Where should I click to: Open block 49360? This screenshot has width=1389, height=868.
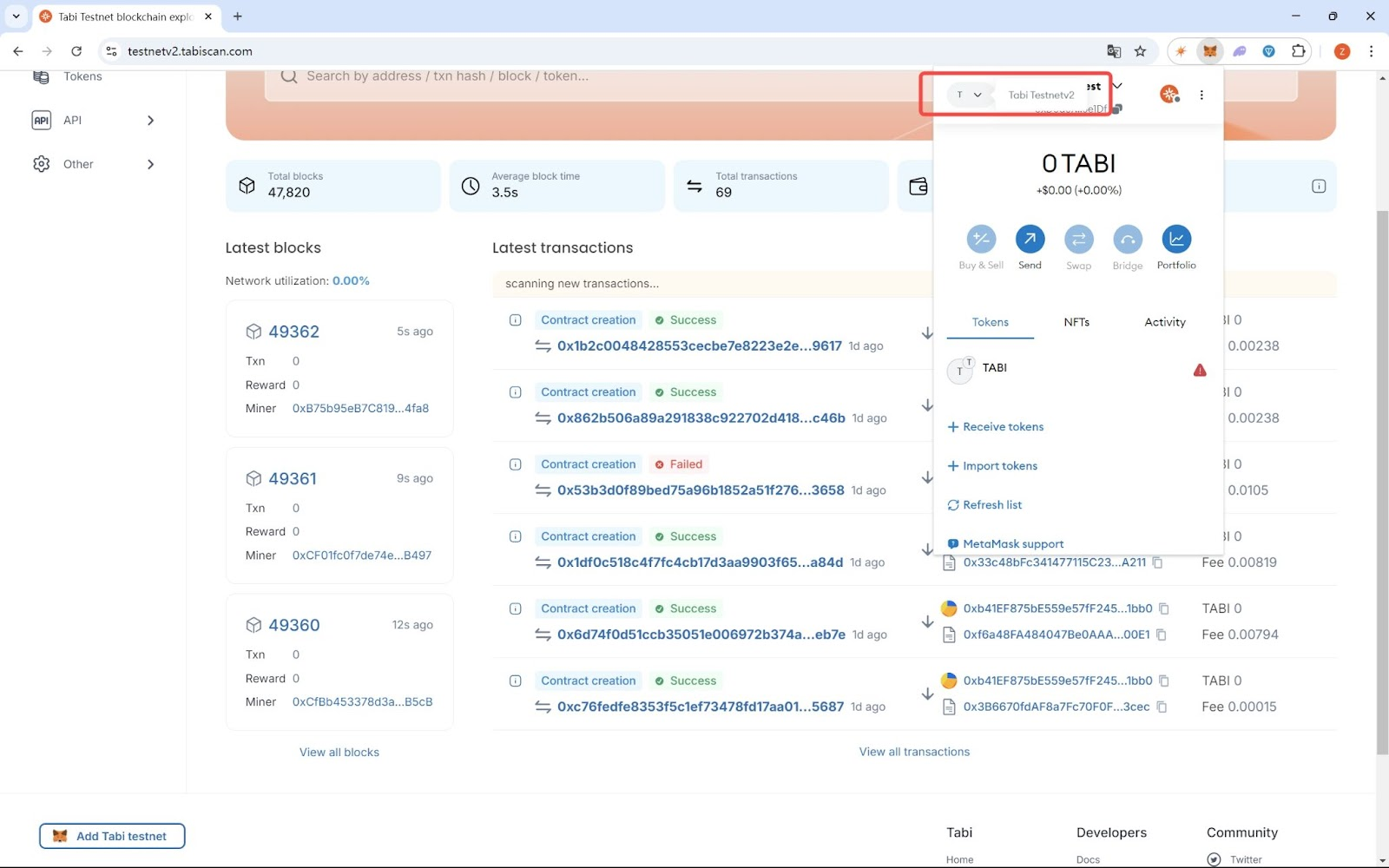click(294, 625)
